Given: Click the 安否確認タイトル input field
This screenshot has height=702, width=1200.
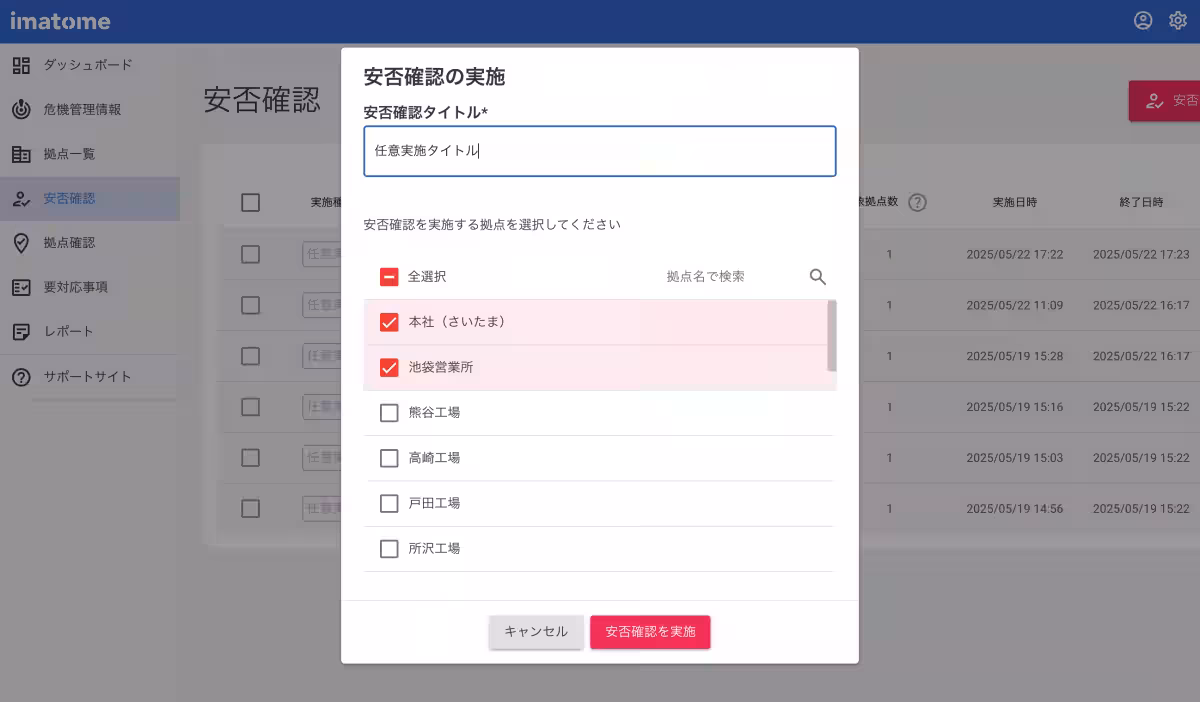Looking at the screenshot, I should click(x=600, y=150).
